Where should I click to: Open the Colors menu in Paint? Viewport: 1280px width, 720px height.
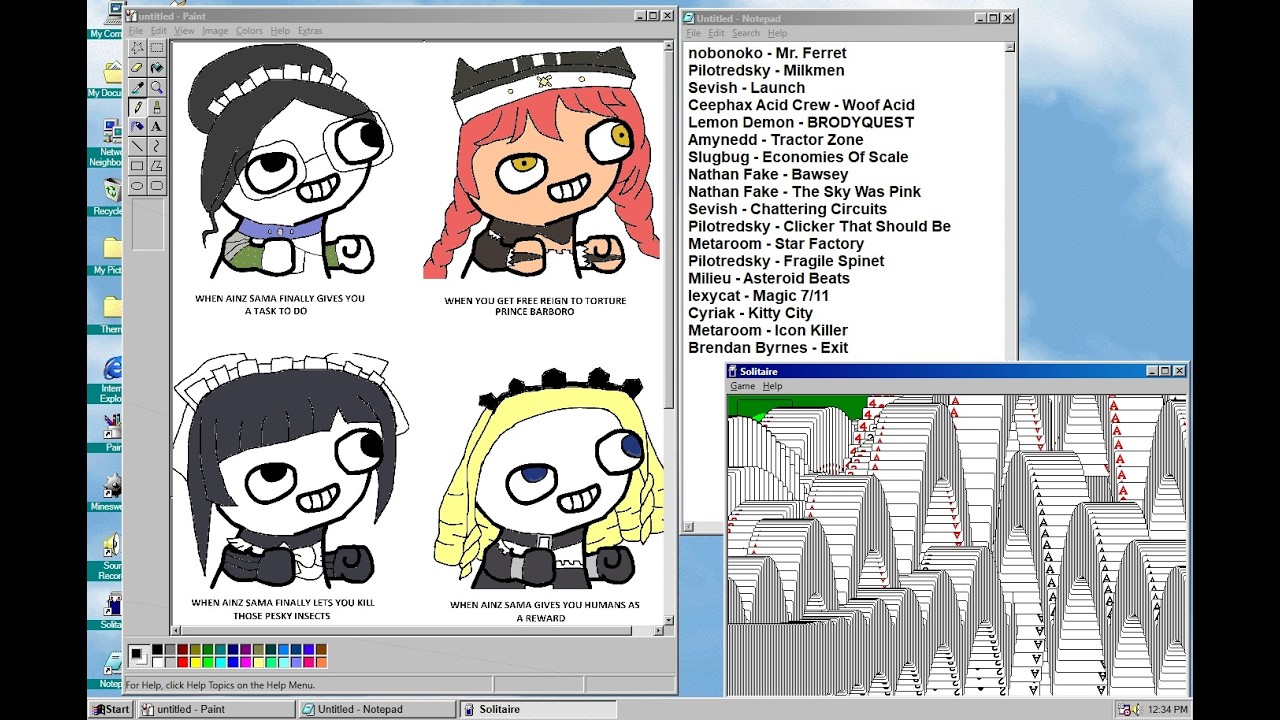(249, 31)
